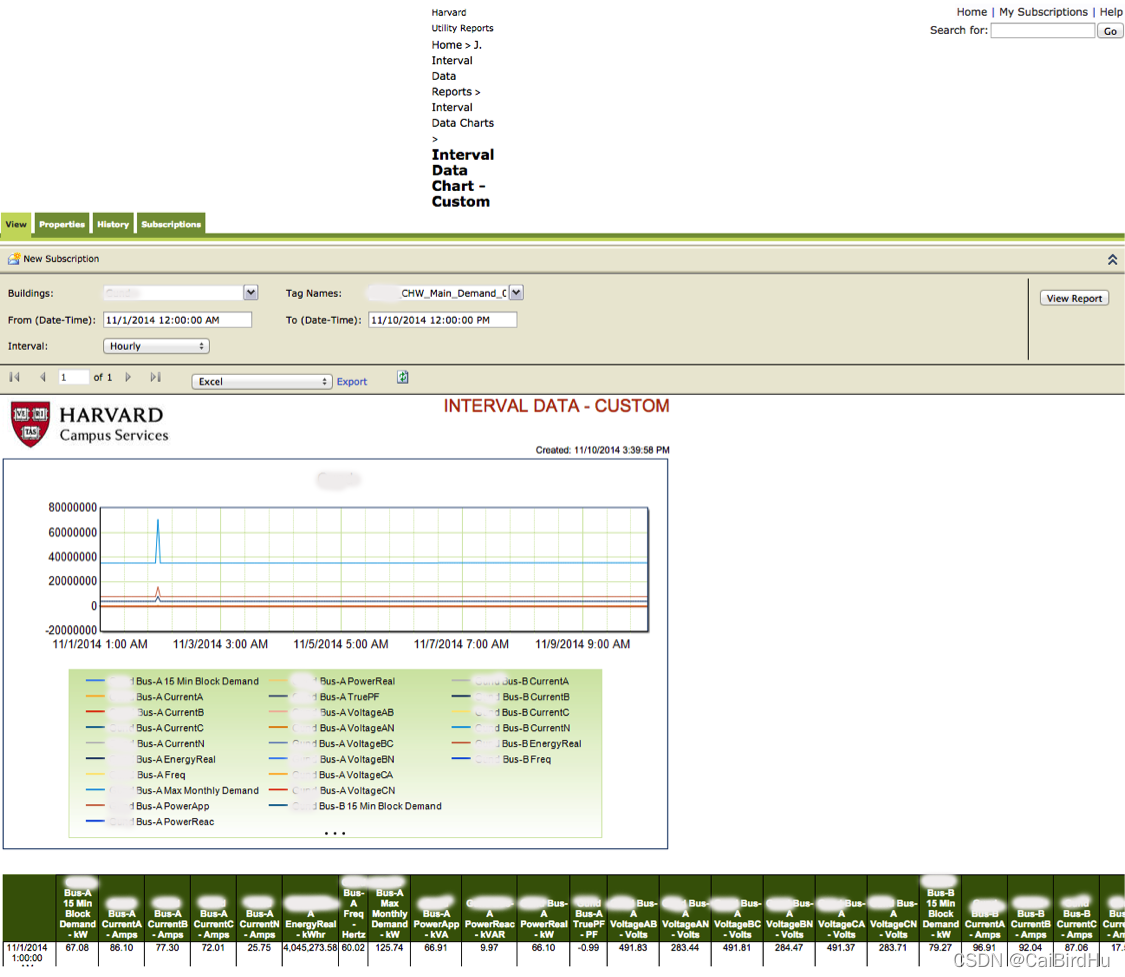The height and width of the screenshot is (977, 1125).
Task: Click Bus-B EnergyReal legend entry
Action: [x=517, y=744]
